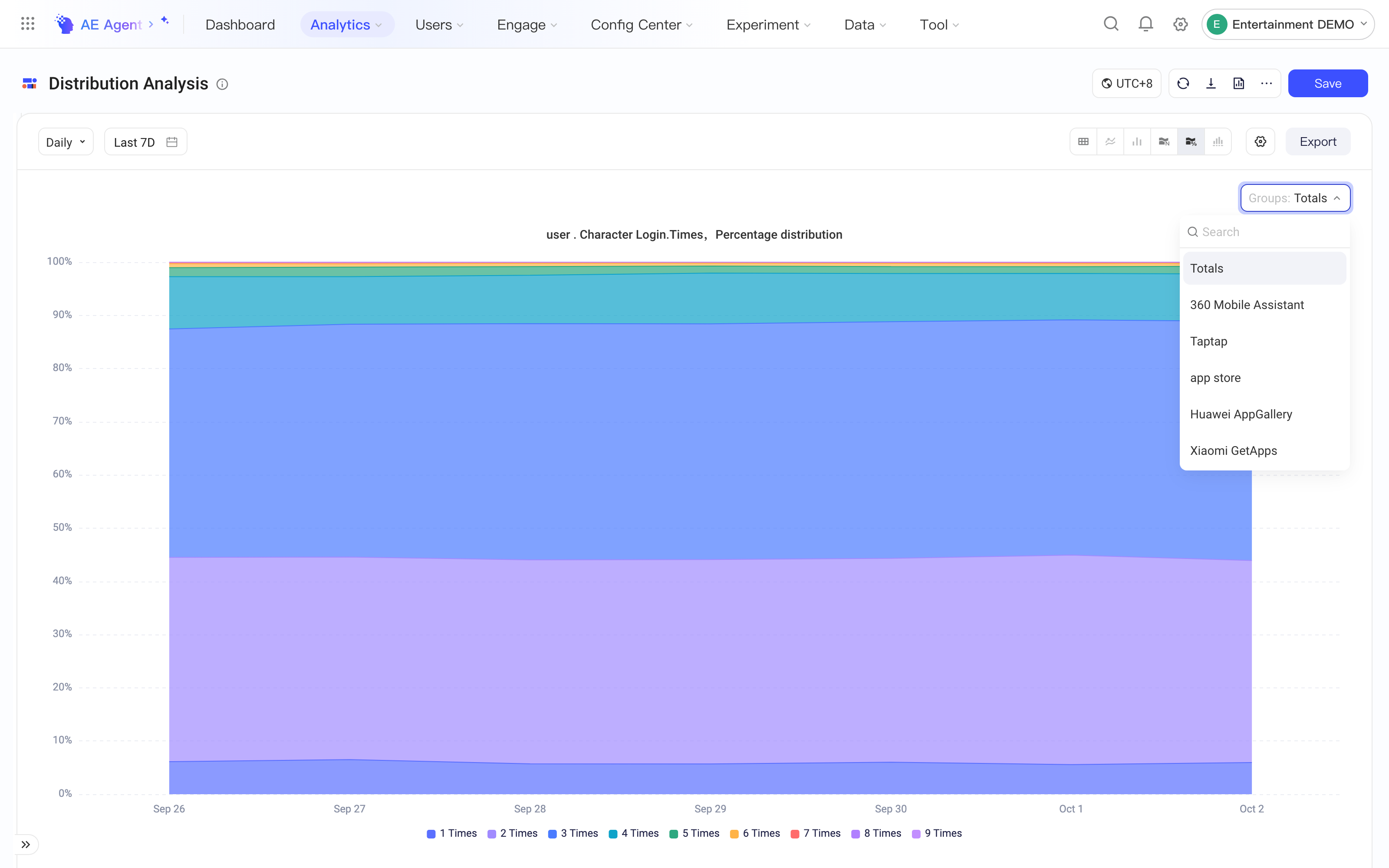
Task: Open the Last 7D date picker
Action: pyautogui.click(x=146, y=142)
